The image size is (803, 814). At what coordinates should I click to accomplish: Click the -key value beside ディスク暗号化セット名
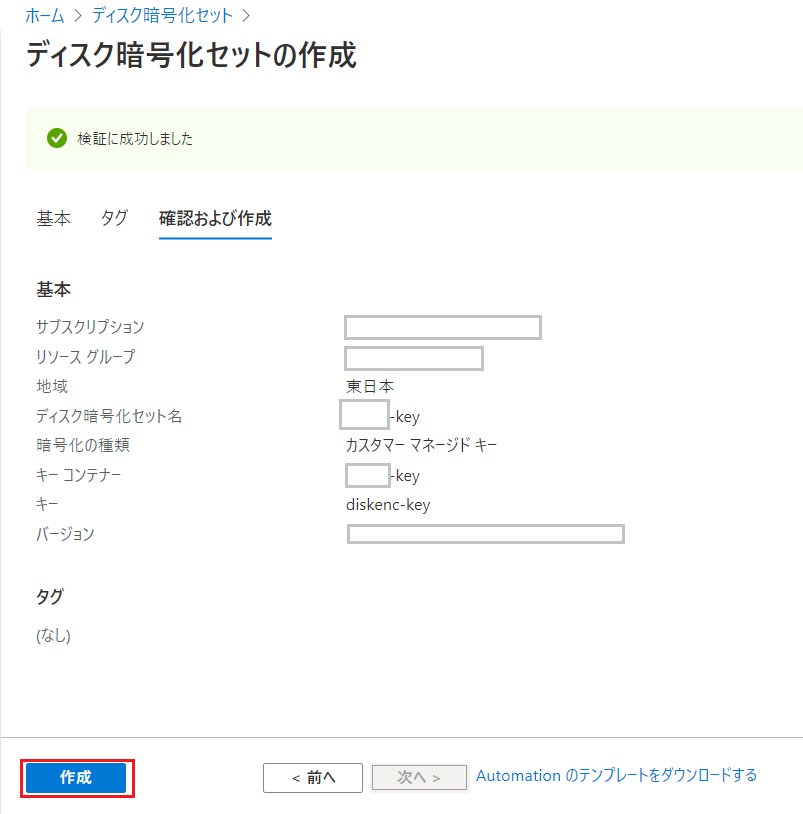[405, 417]
